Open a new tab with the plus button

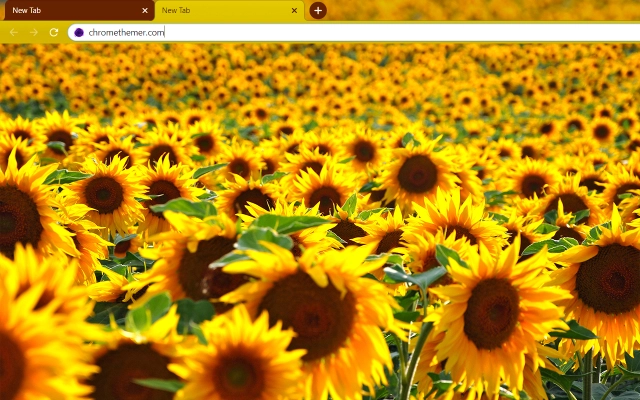click(x=318, y=11)
